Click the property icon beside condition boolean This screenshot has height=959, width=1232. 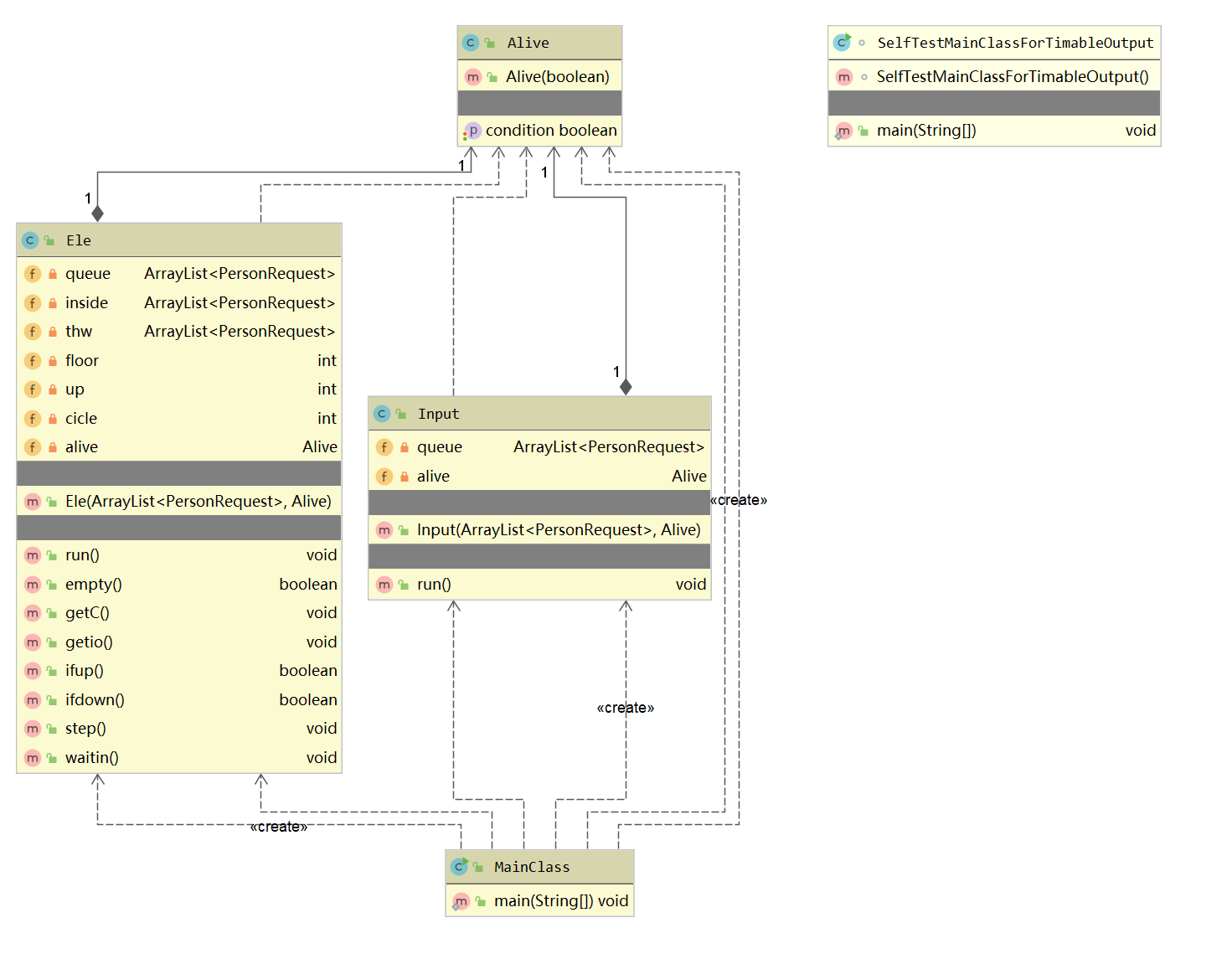(472, 131)
